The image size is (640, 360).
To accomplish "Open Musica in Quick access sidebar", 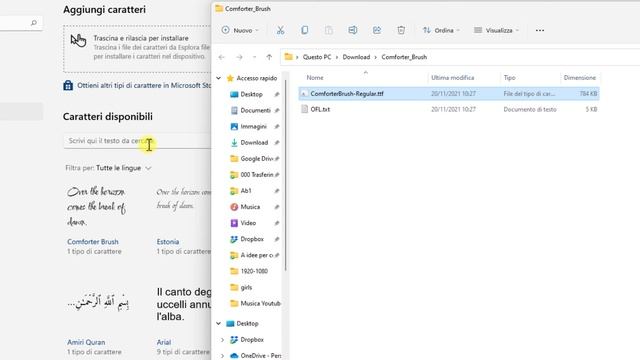I will pyautogui.click(x=250, y=207).
